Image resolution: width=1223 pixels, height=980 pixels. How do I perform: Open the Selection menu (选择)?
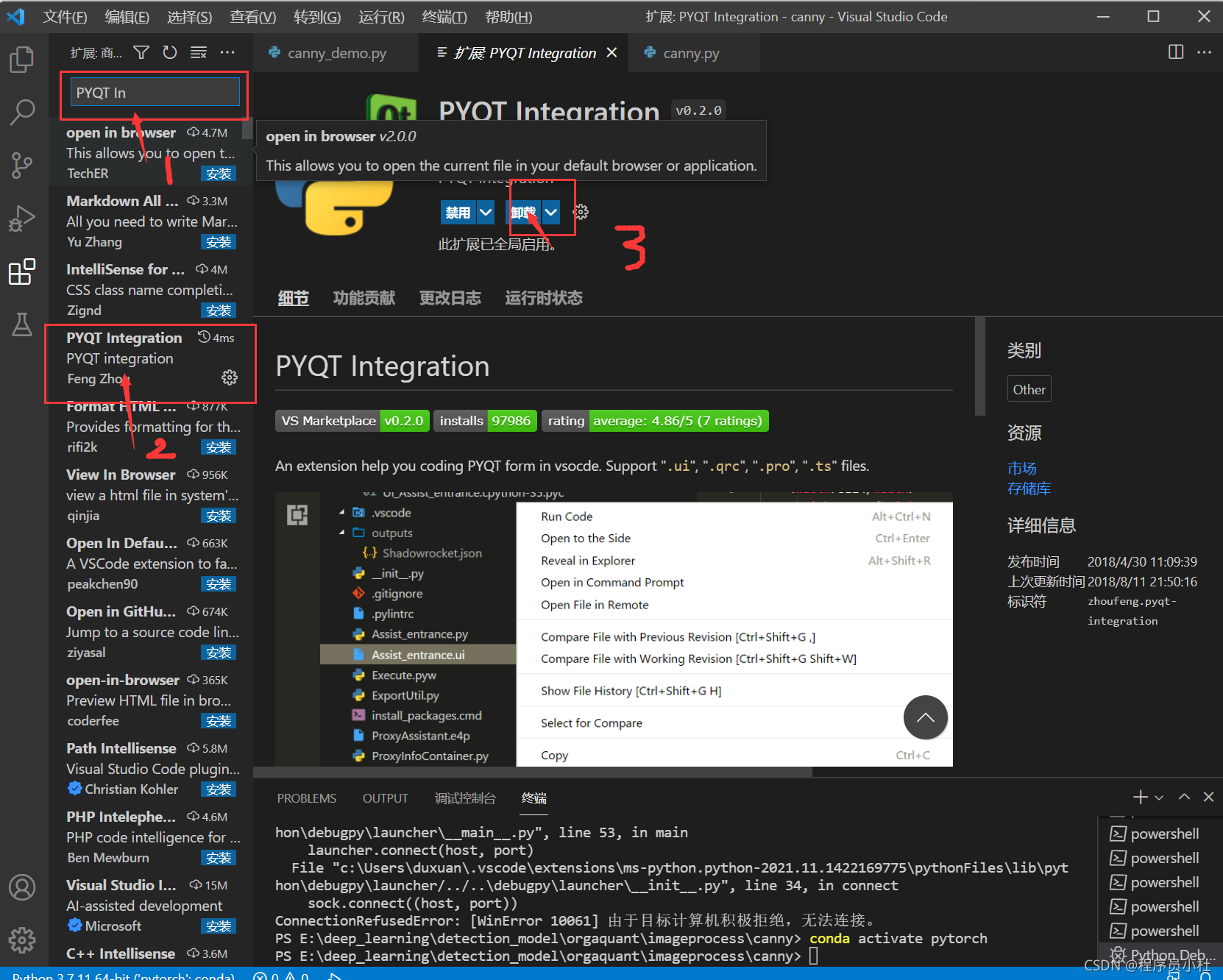[189, 17]
